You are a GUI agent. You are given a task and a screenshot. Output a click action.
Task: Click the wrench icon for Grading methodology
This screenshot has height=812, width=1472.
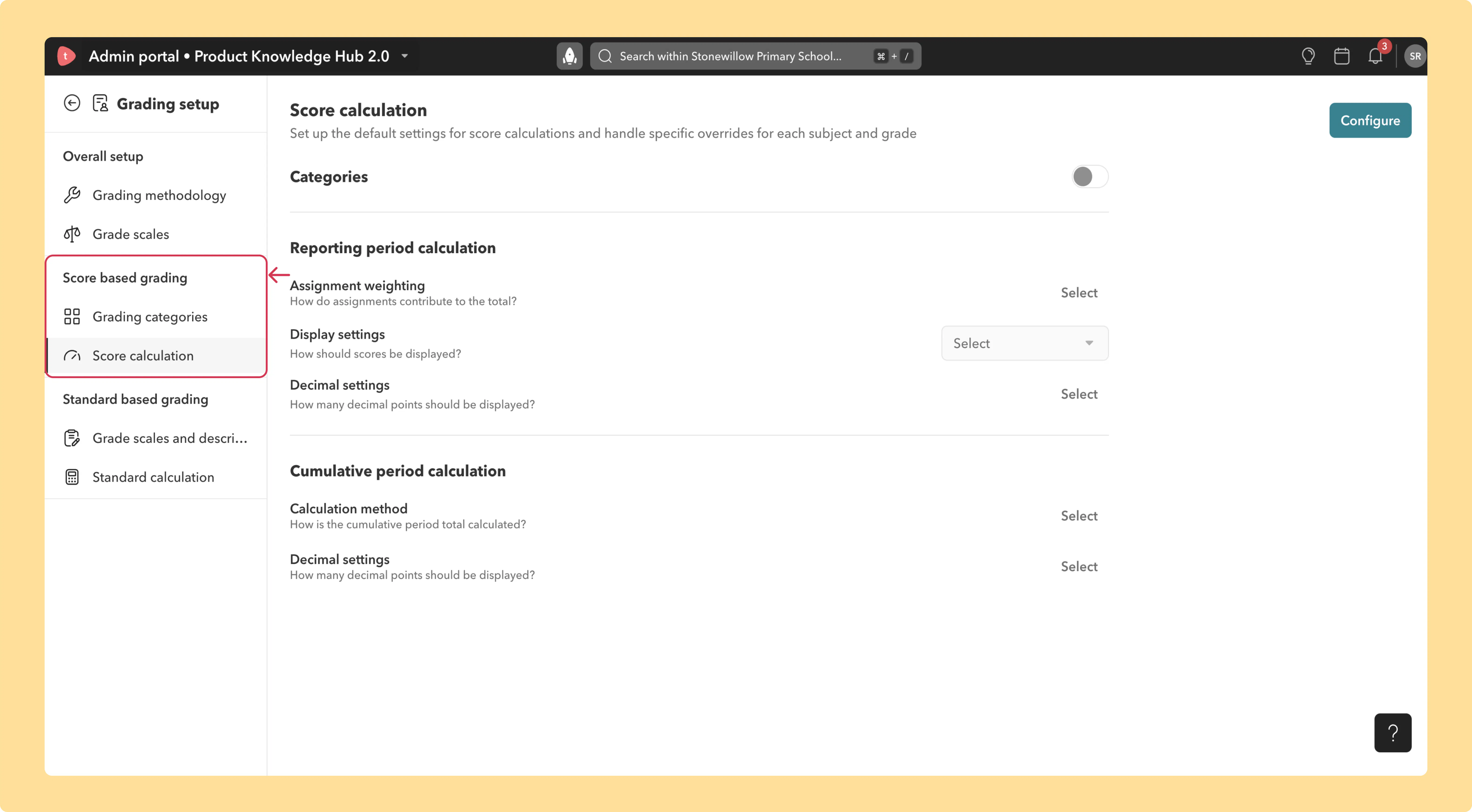pos(72,195)
